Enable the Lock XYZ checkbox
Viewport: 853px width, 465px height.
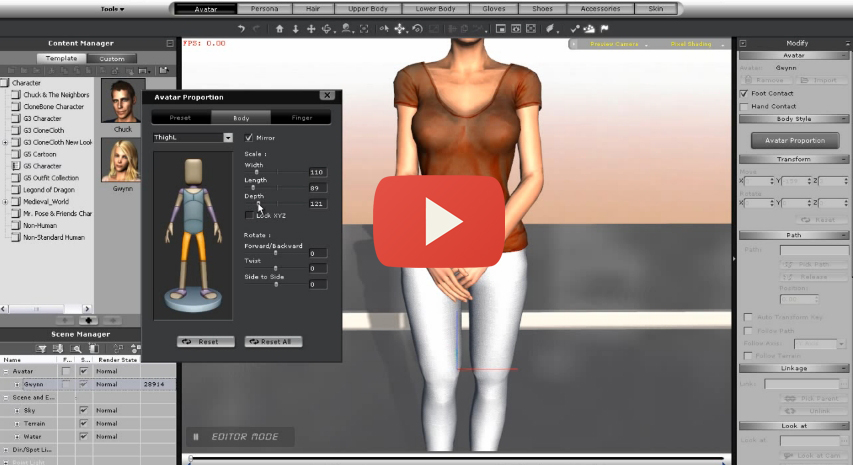(x=249, y=215)
